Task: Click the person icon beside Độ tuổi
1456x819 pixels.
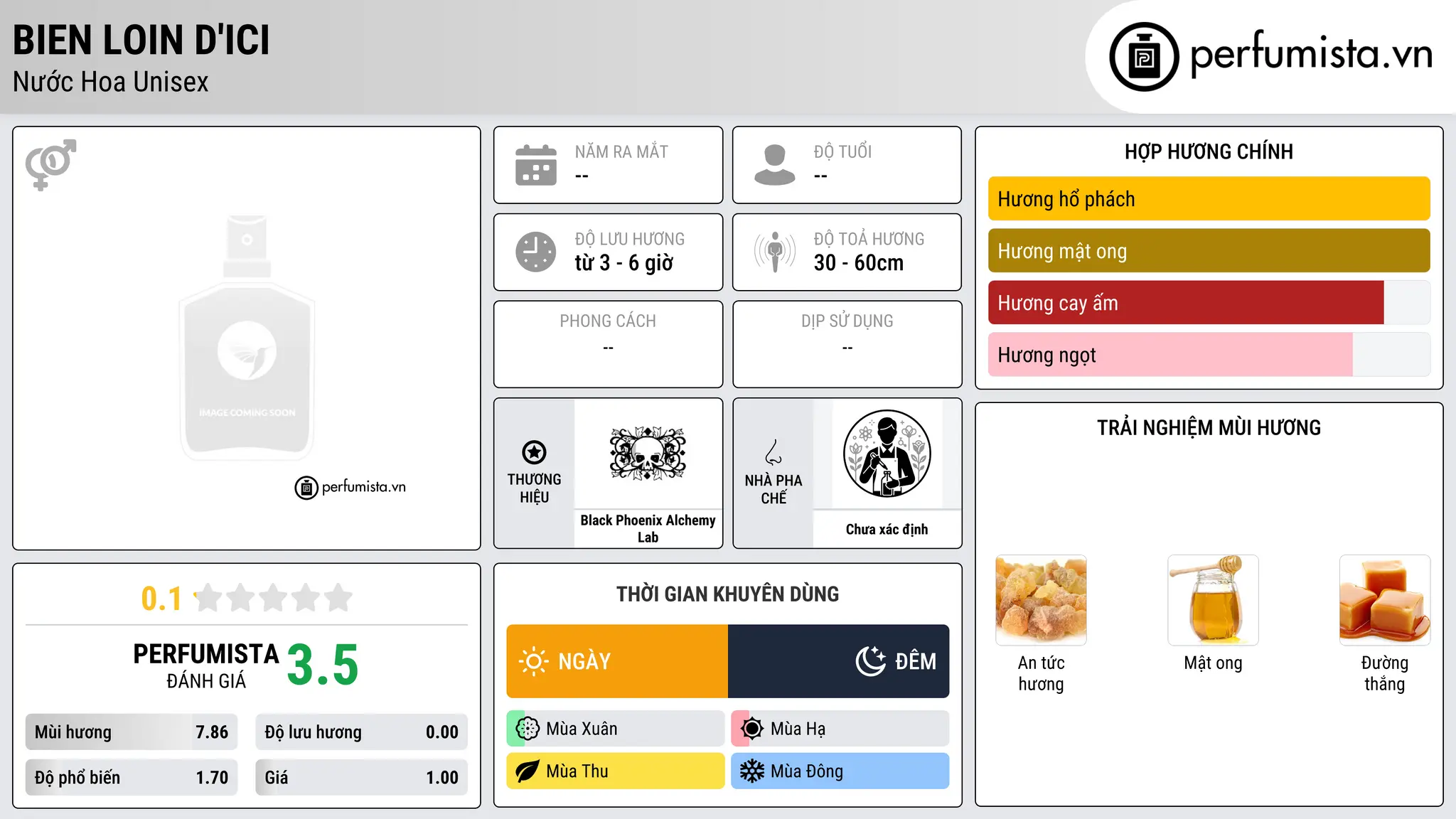Action: 775,165
